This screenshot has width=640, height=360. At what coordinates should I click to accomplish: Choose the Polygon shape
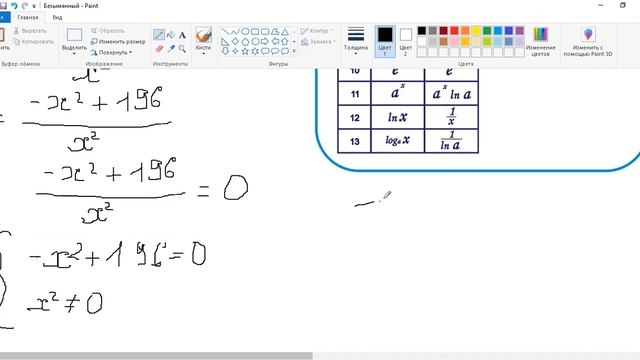[275, 32]
